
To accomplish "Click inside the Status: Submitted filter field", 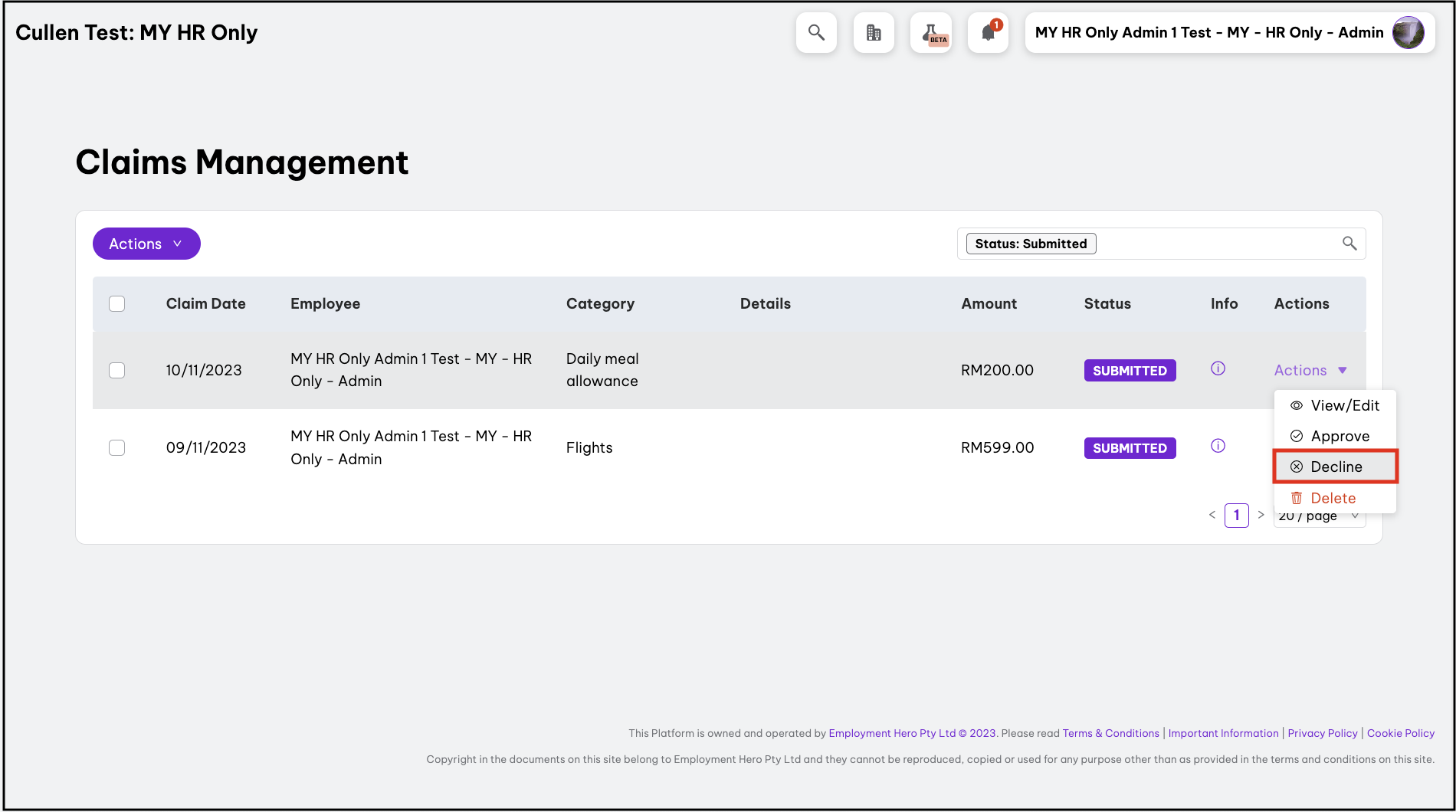I will 1211,244.
